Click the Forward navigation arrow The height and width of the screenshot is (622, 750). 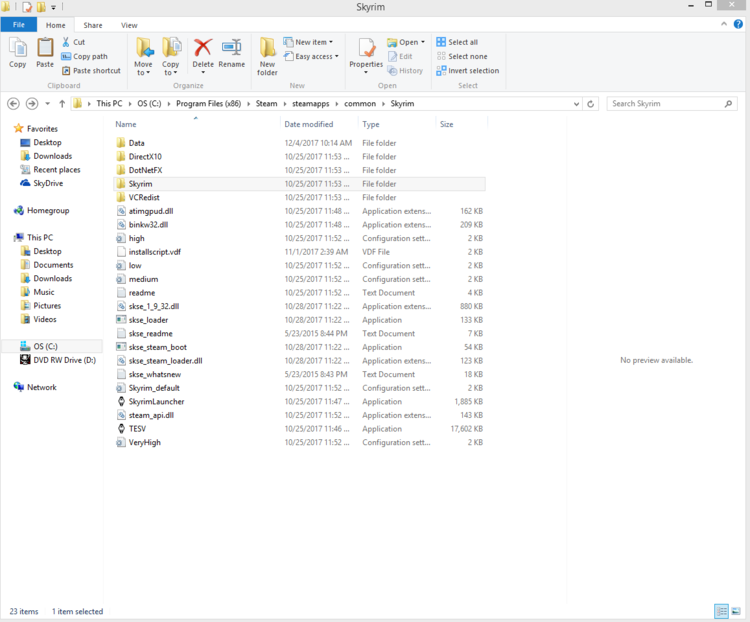(x=32, y=104)
